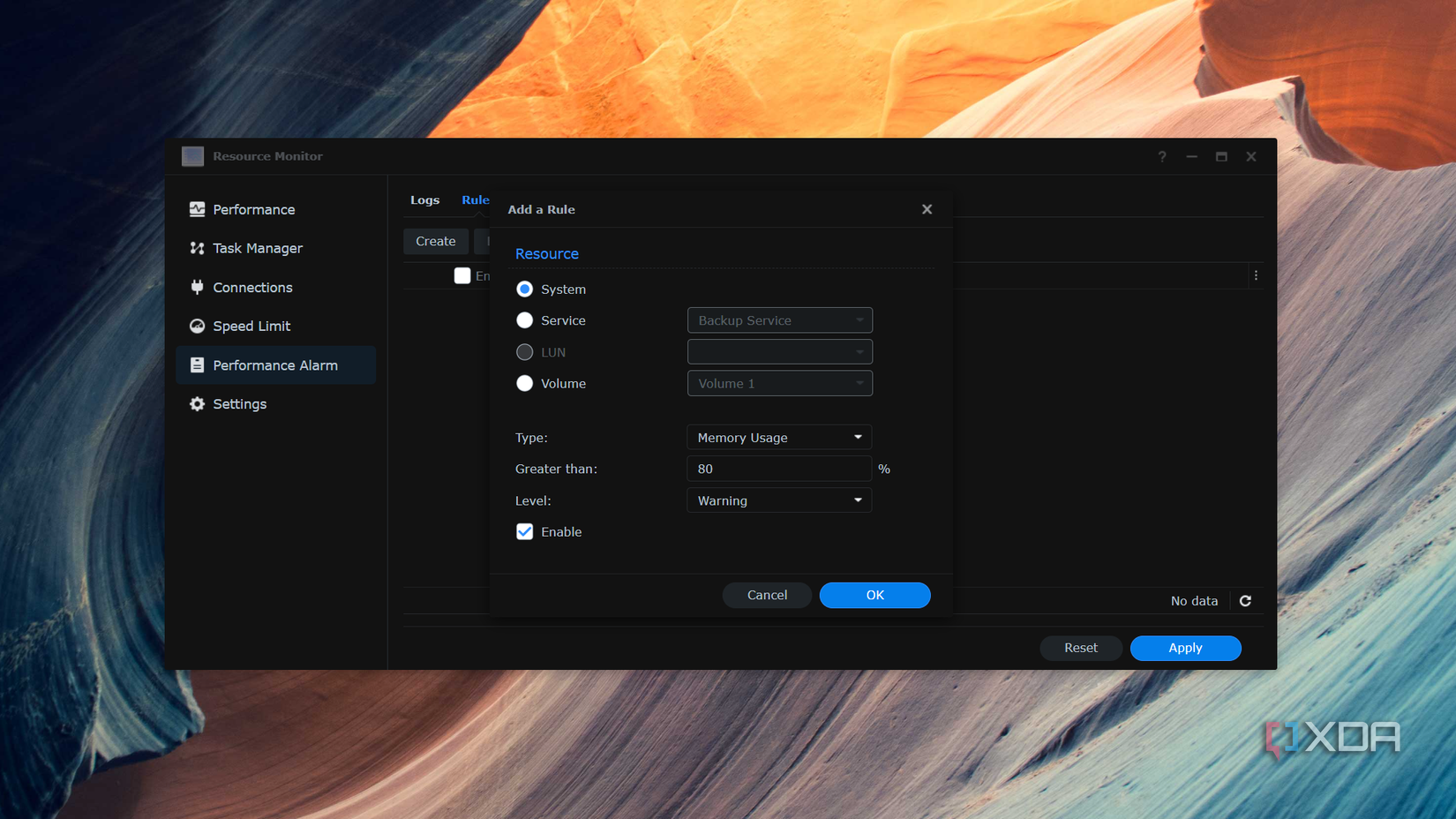This screenshot has width=1456, height=819.
Task: Confirm the rule with OK
Action: tap(874, 595)
